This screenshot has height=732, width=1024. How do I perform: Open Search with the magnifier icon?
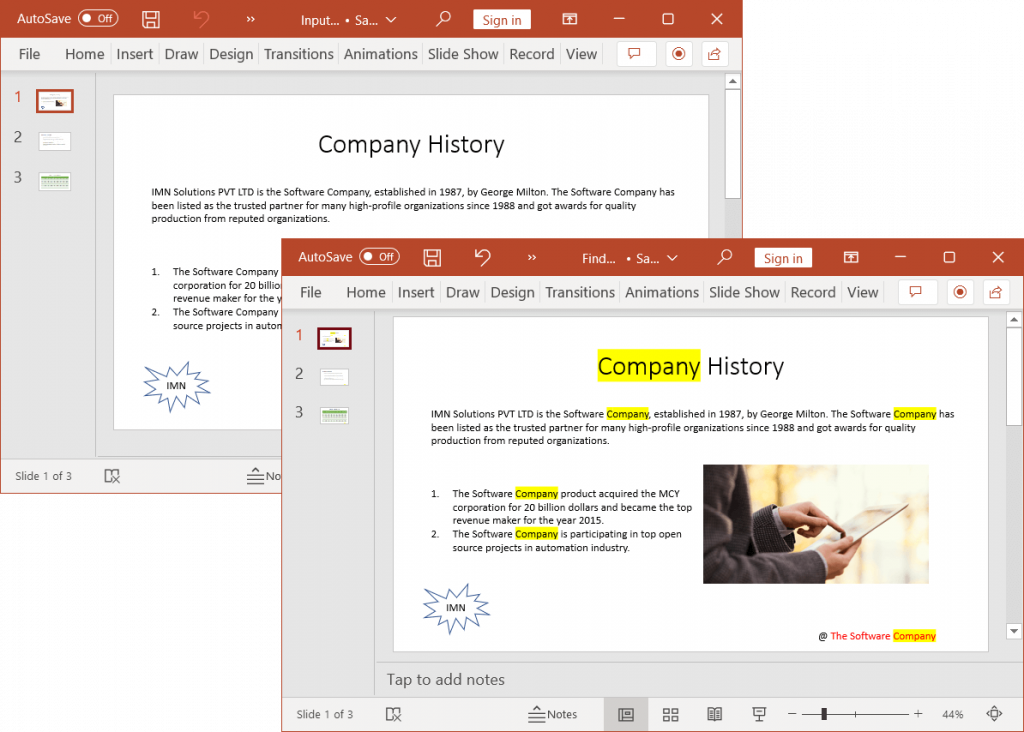pos(724,257)
